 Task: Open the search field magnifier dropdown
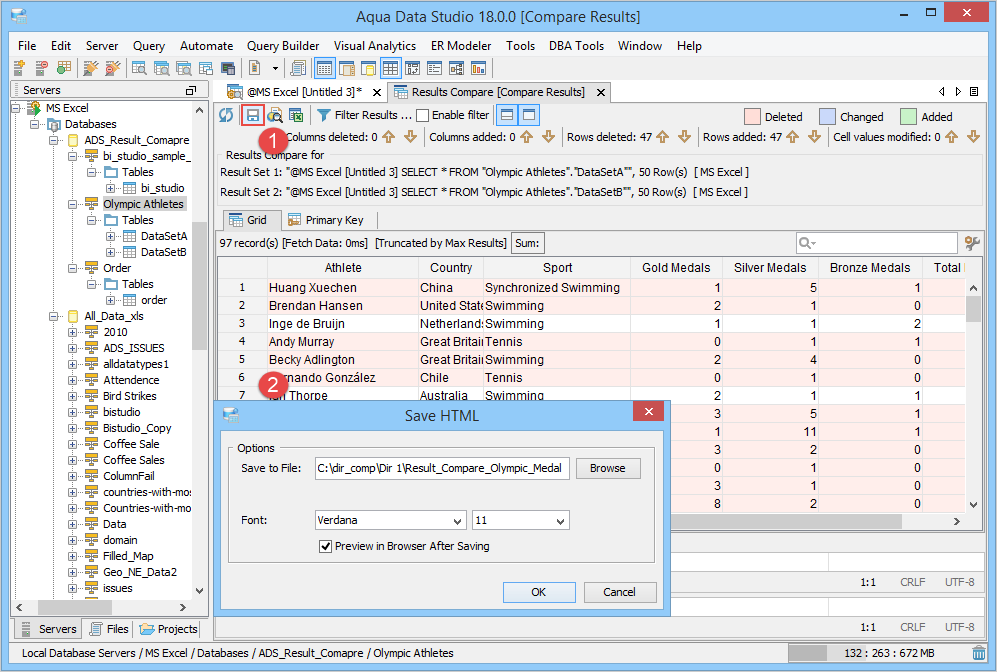(x=808, y=243)
